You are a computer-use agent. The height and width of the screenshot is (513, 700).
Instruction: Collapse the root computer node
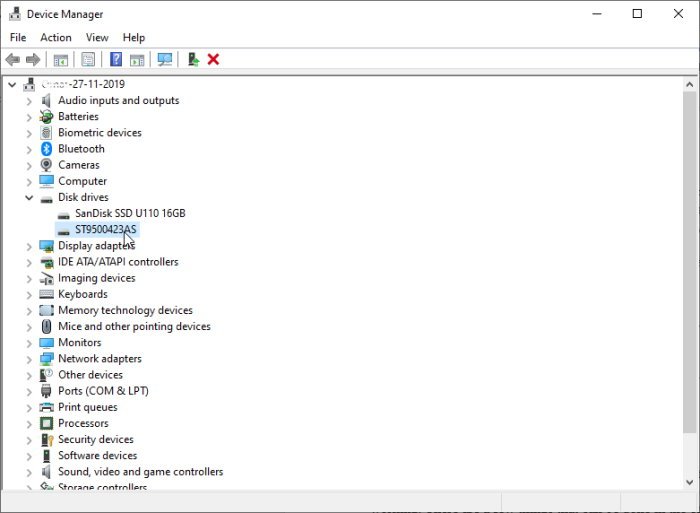pyautogui.click(x=12, y=84)
